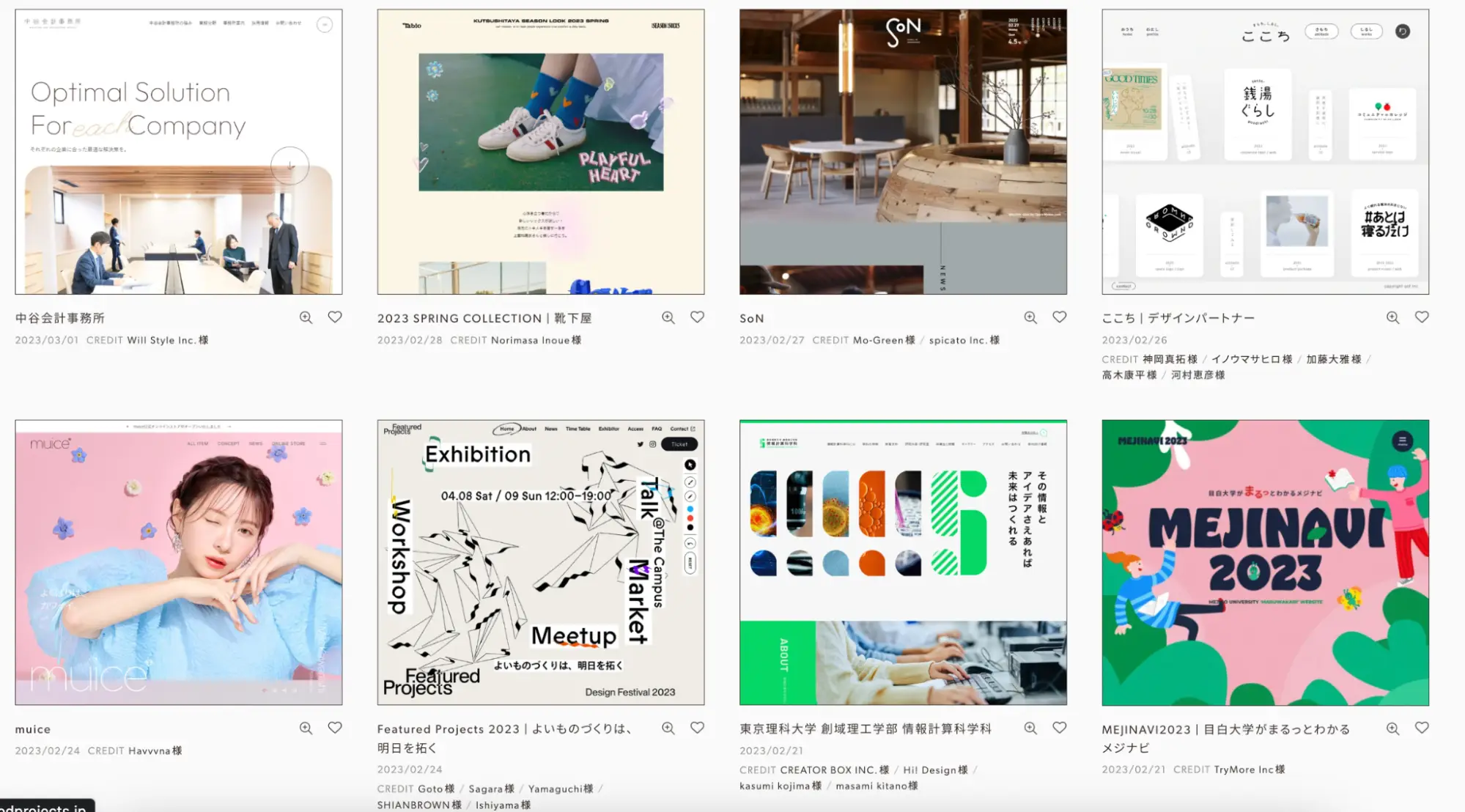
Task: Open the SoN interior photo thumbnail
Action: pyautogui.click(x=903, y=152)
